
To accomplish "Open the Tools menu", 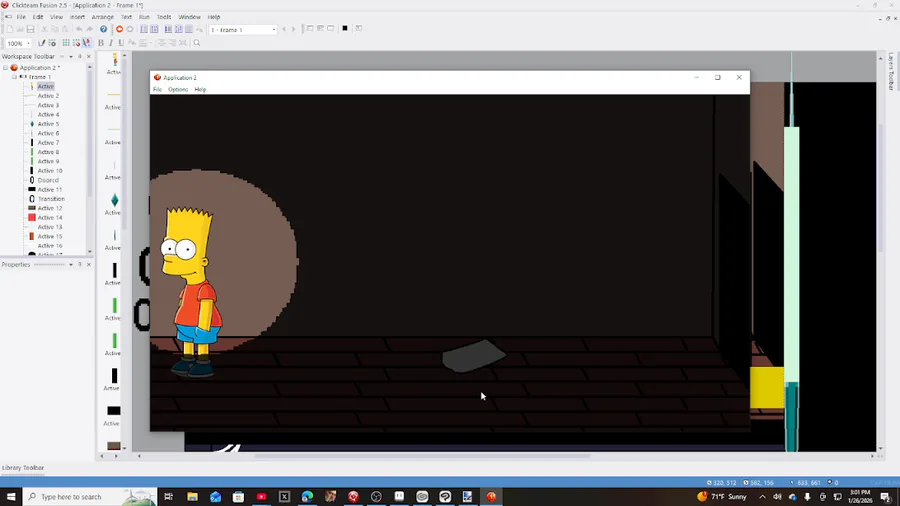I will 164,17.
